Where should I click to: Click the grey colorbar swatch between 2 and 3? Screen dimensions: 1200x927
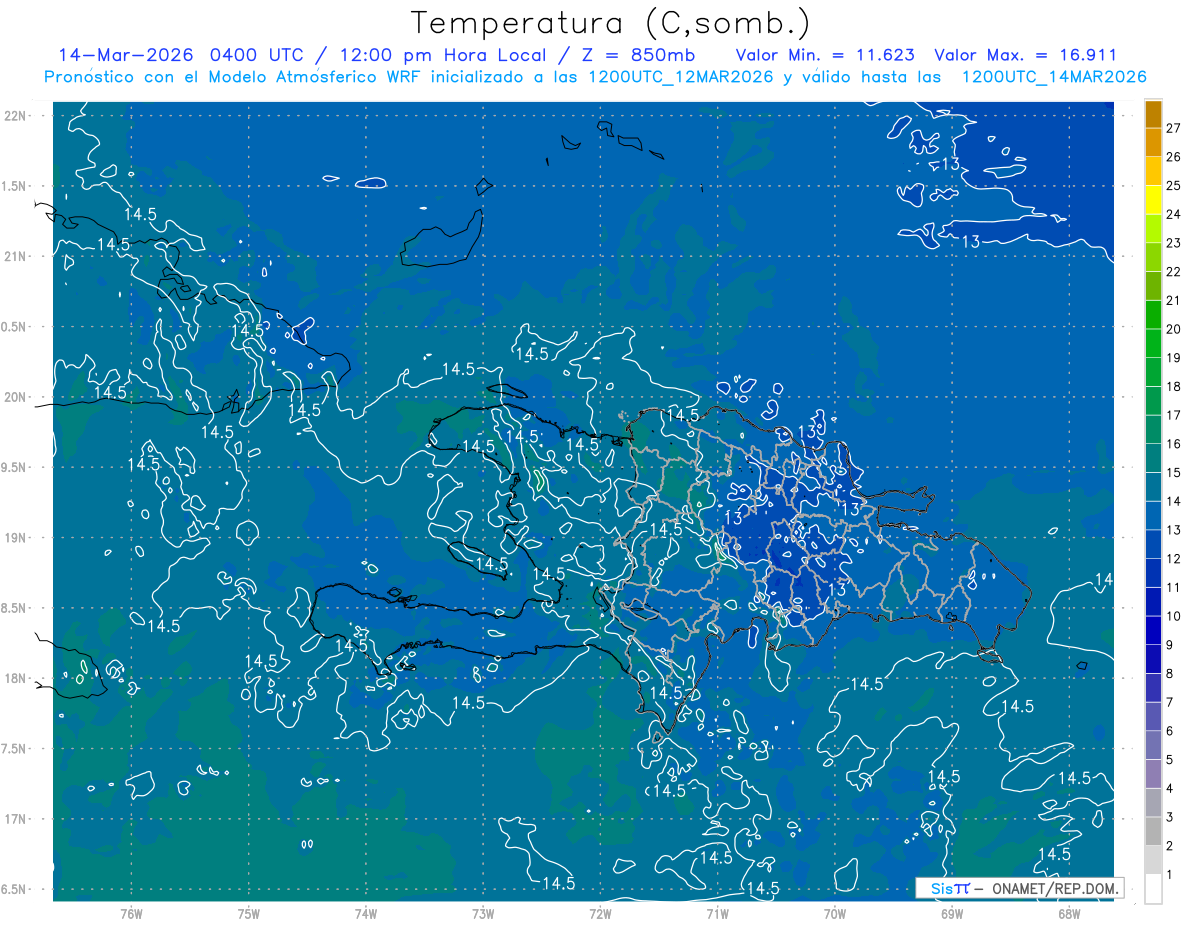coord(1153,831)
